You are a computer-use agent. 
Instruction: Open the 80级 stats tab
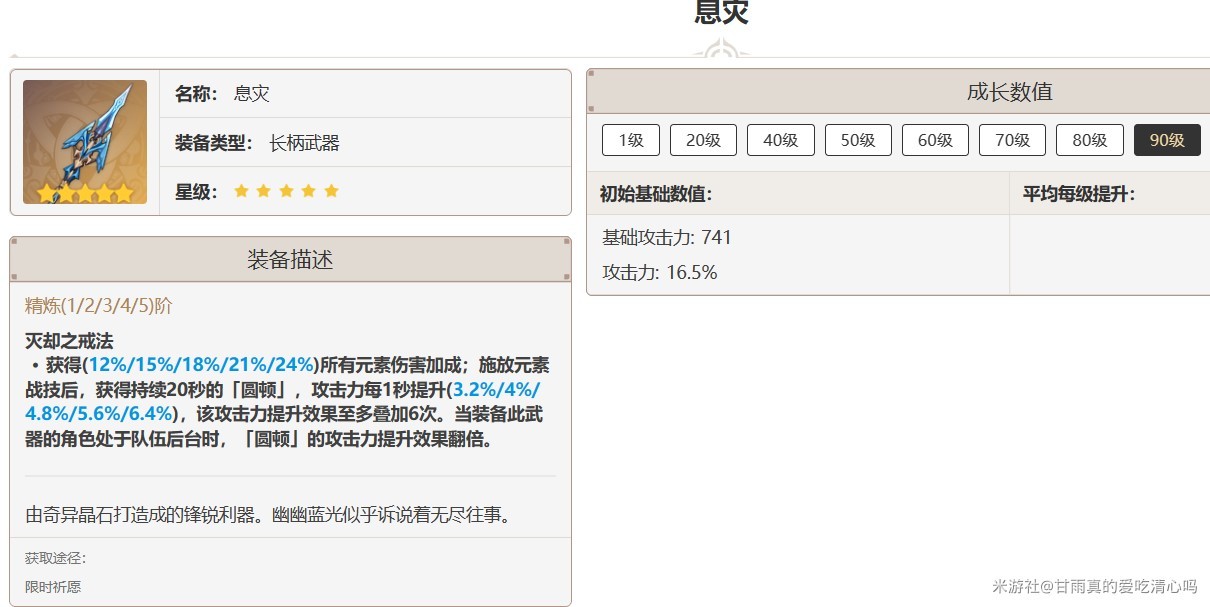click(x=1089, y=140)
